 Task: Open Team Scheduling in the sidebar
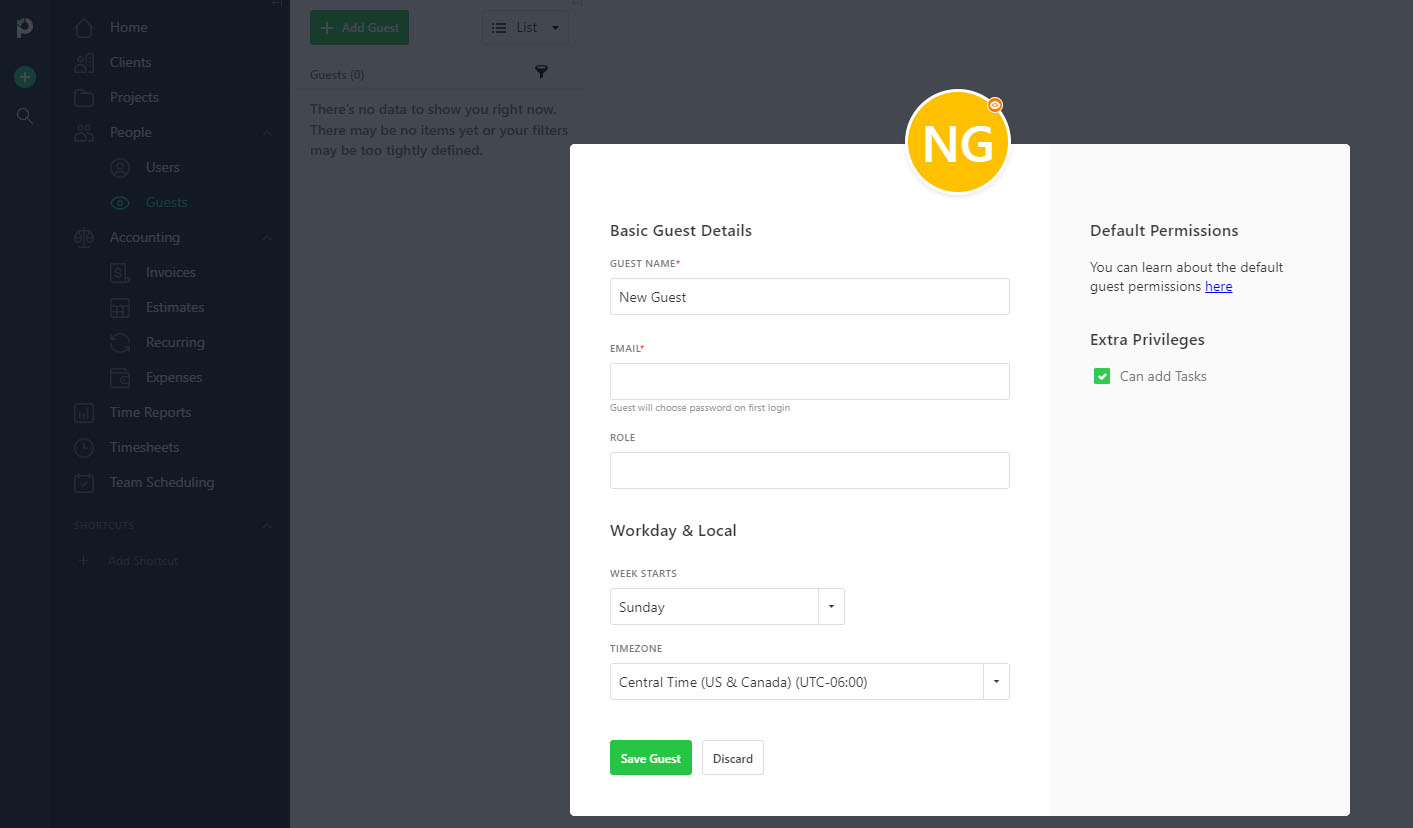(162, 482)
